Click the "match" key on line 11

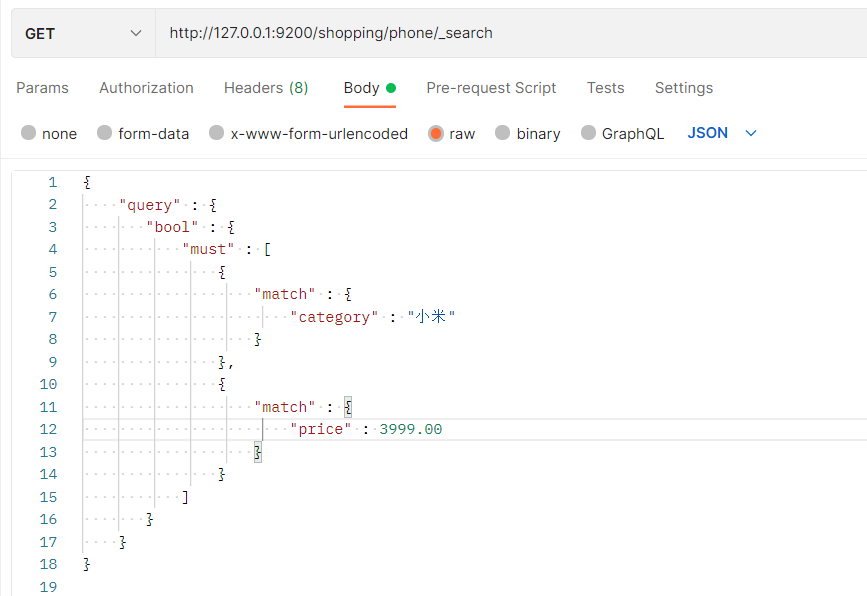click(285, 407)
